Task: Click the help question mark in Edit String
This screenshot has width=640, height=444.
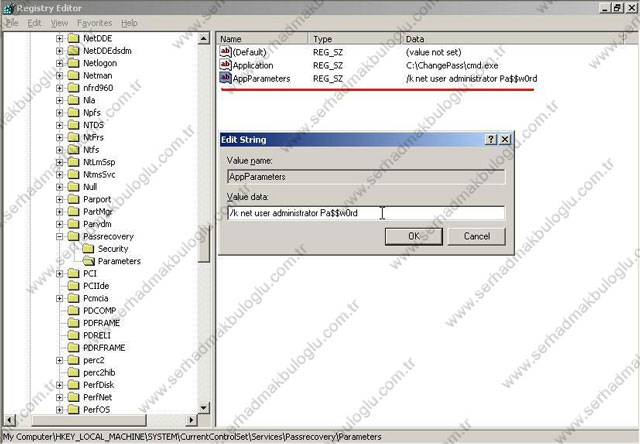Action: click(491, 139)
